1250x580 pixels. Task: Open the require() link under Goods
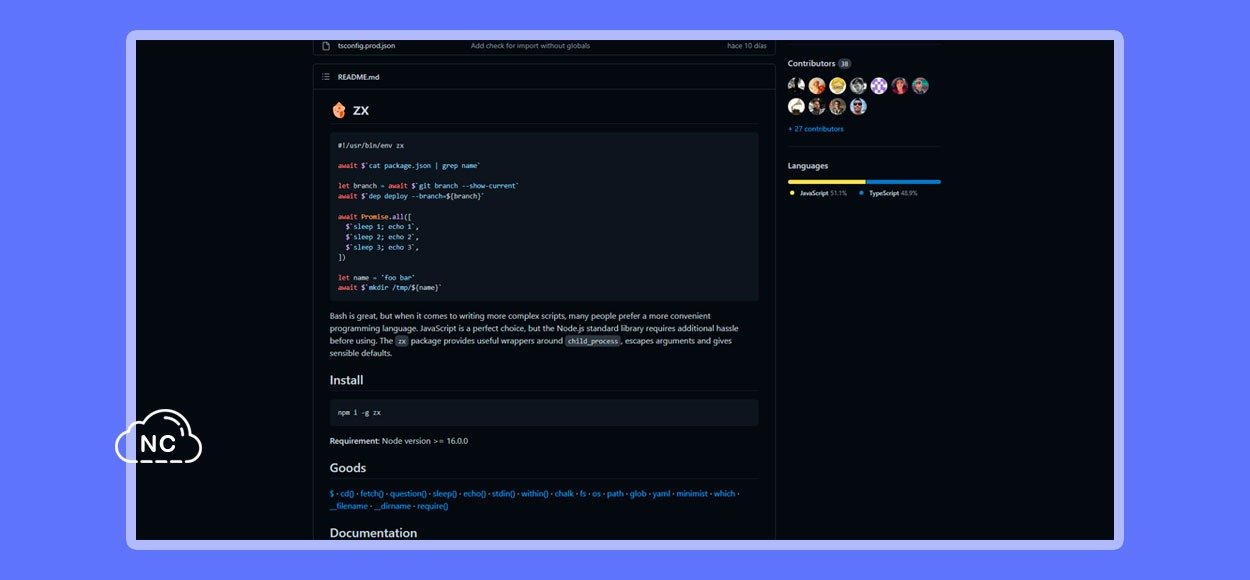432,506
